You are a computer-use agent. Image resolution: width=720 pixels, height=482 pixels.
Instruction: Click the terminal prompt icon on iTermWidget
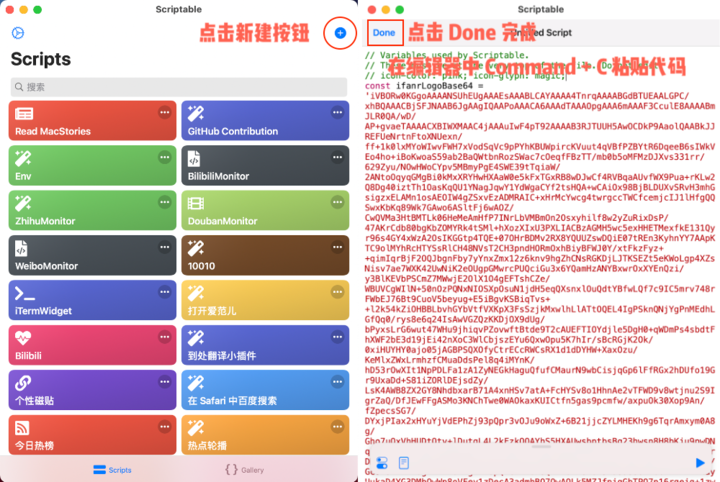click(25, 294)
